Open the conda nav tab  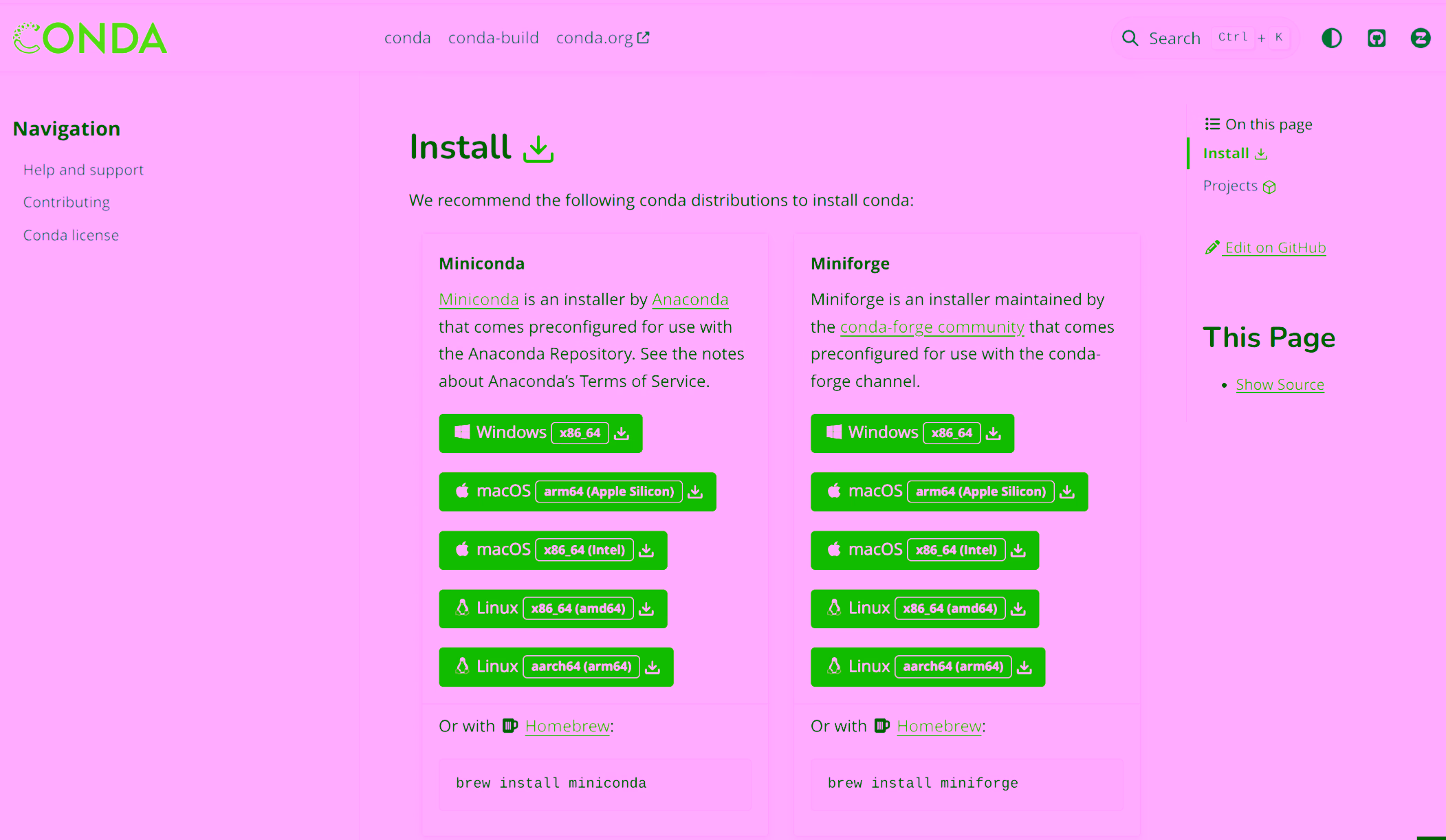click(408, 38)
